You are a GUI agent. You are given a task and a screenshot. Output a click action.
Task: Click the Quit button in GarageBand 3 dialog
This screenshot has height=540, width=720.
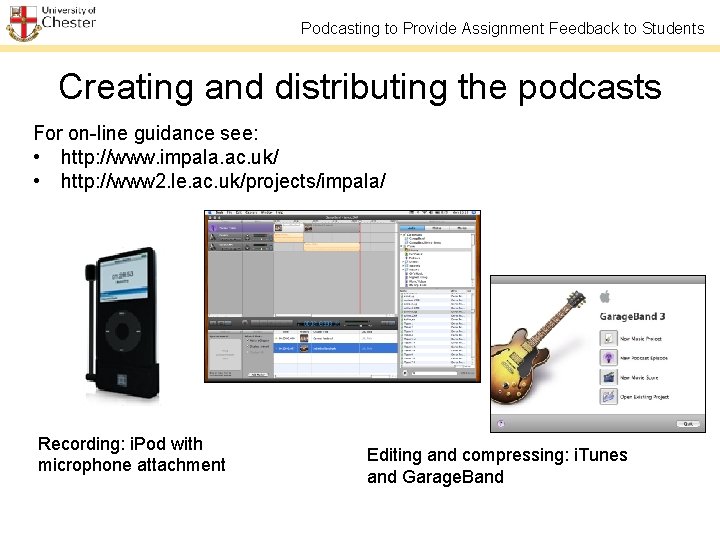(x=688, y=424)
